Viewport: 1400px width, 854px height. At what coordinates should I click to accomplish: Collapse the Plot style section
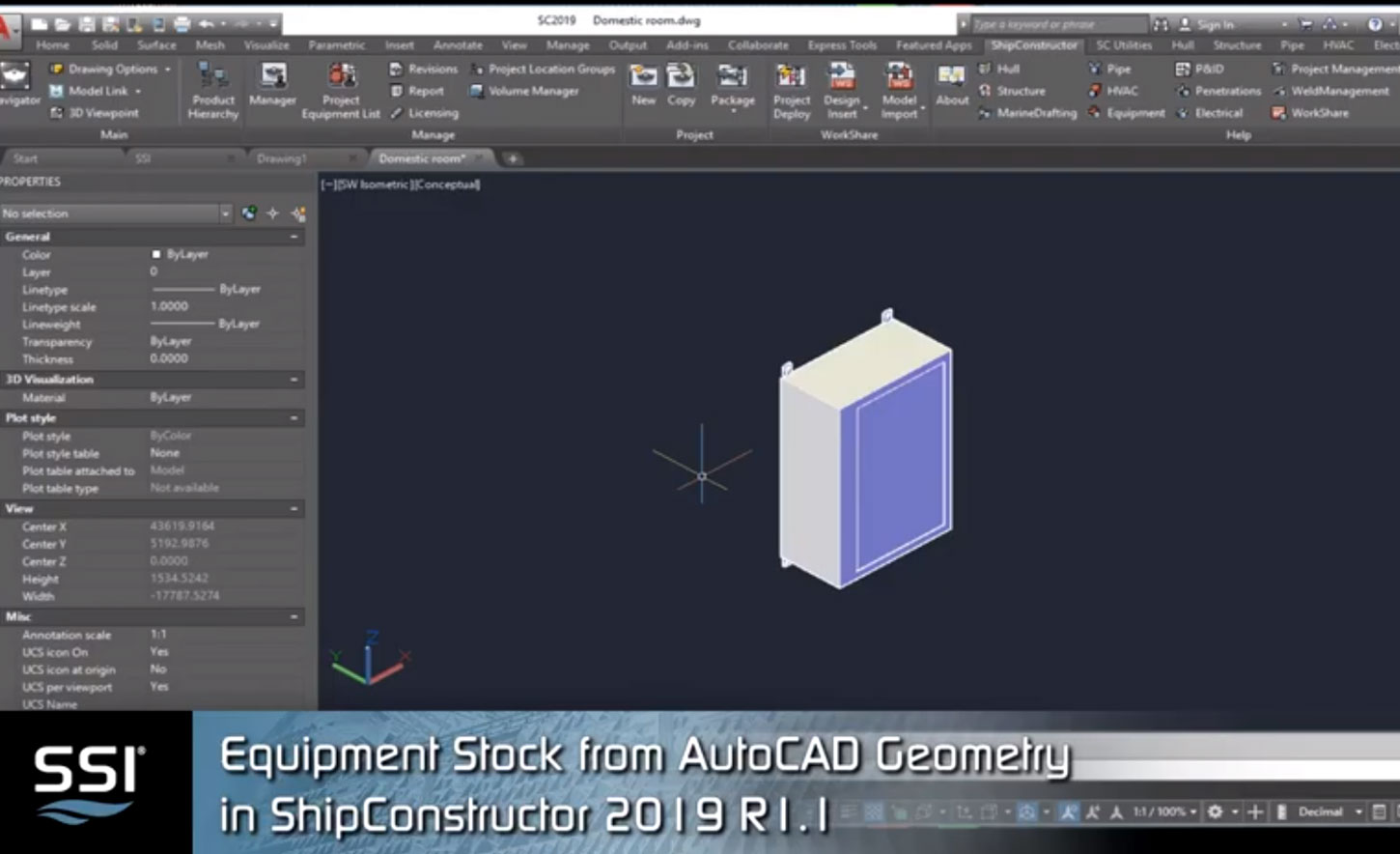294,418
